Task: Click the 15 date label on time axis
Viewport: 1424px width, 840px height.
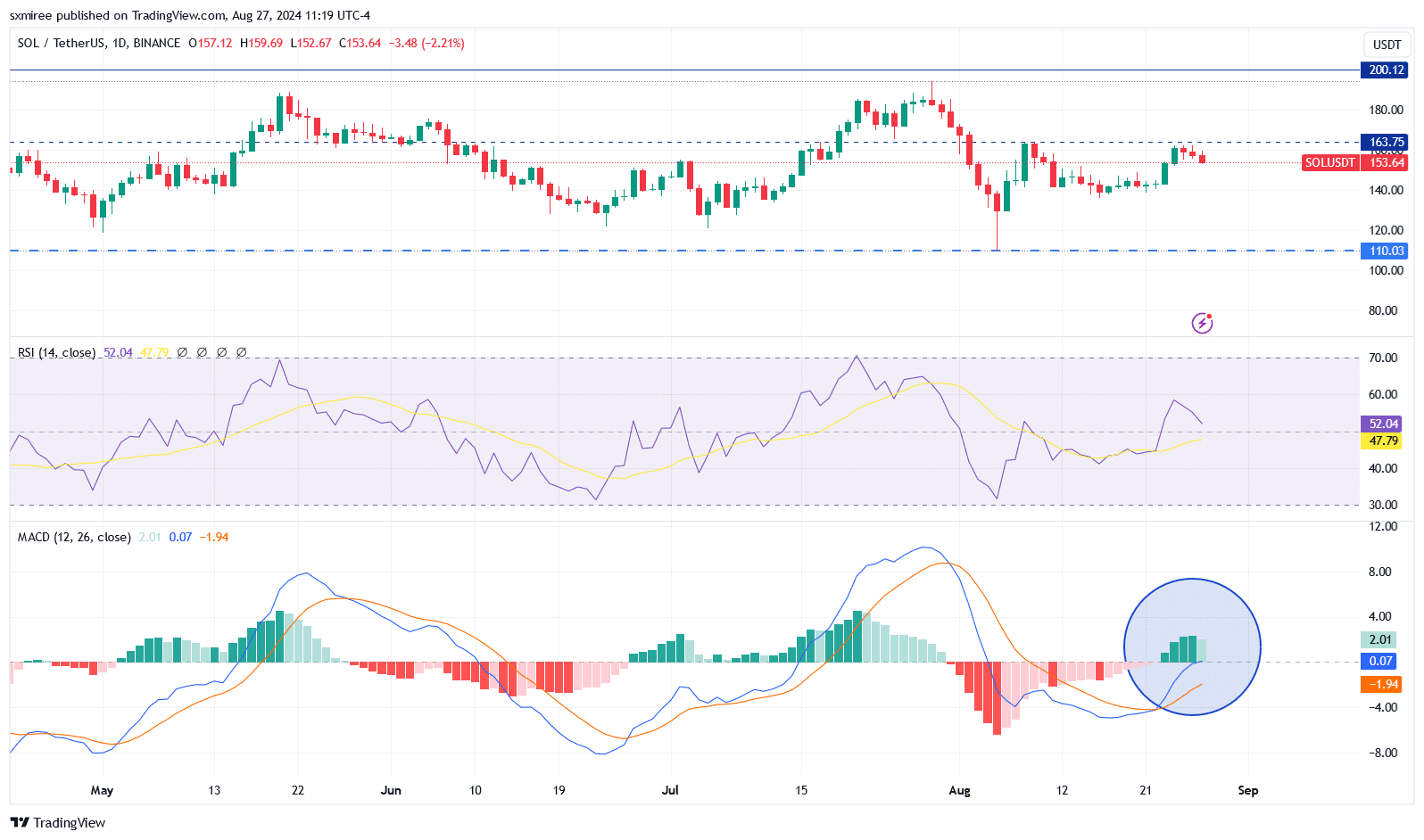Action: (801, 790)
